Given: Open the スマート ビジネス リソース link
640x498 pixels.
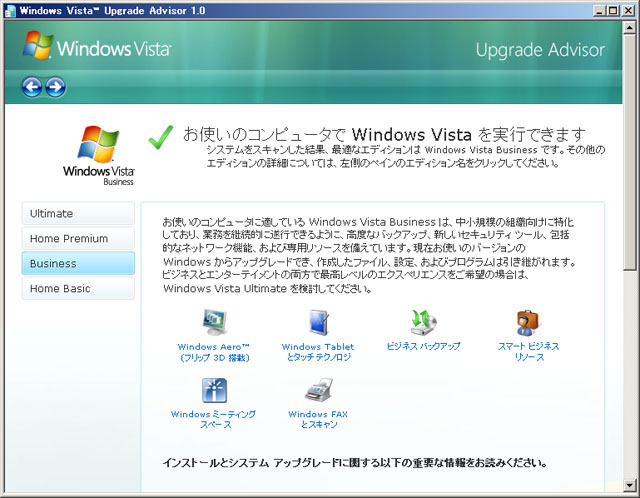Looking at the screenshot, I should point(529,352).
